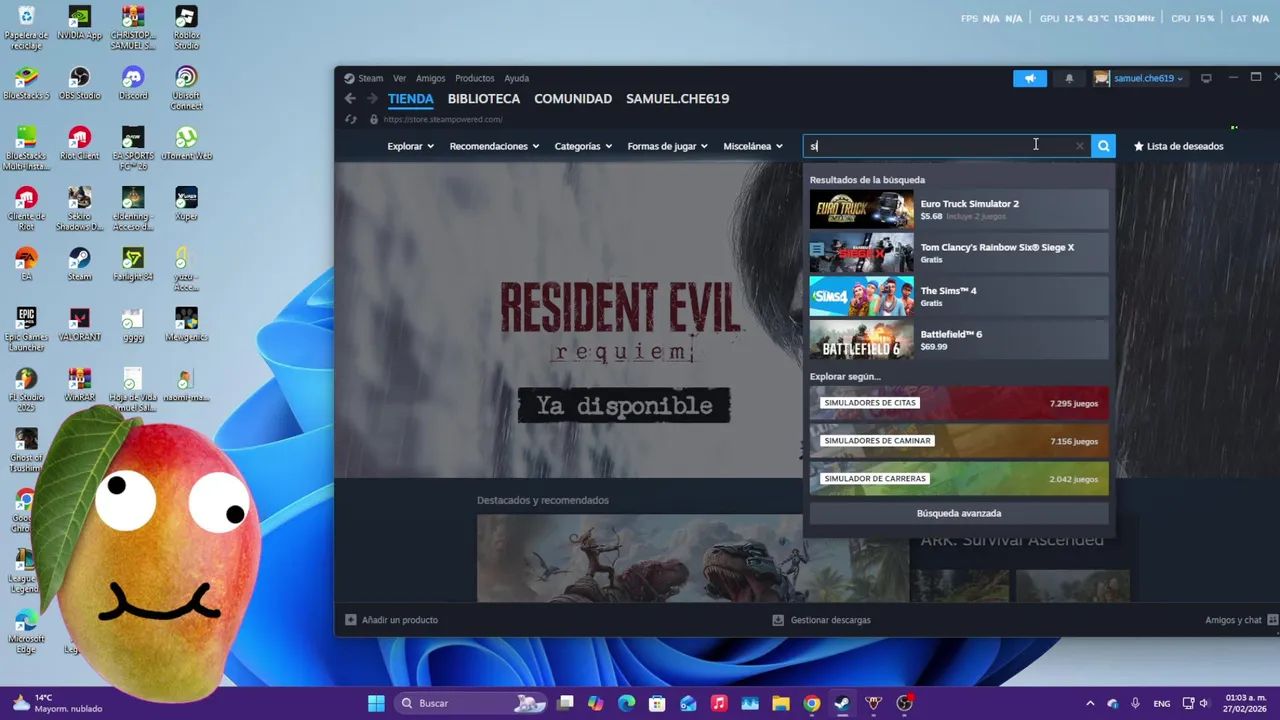Open Google Chrome from the taskbar
Screen dimensions: 1280x720
pos(812,703)
